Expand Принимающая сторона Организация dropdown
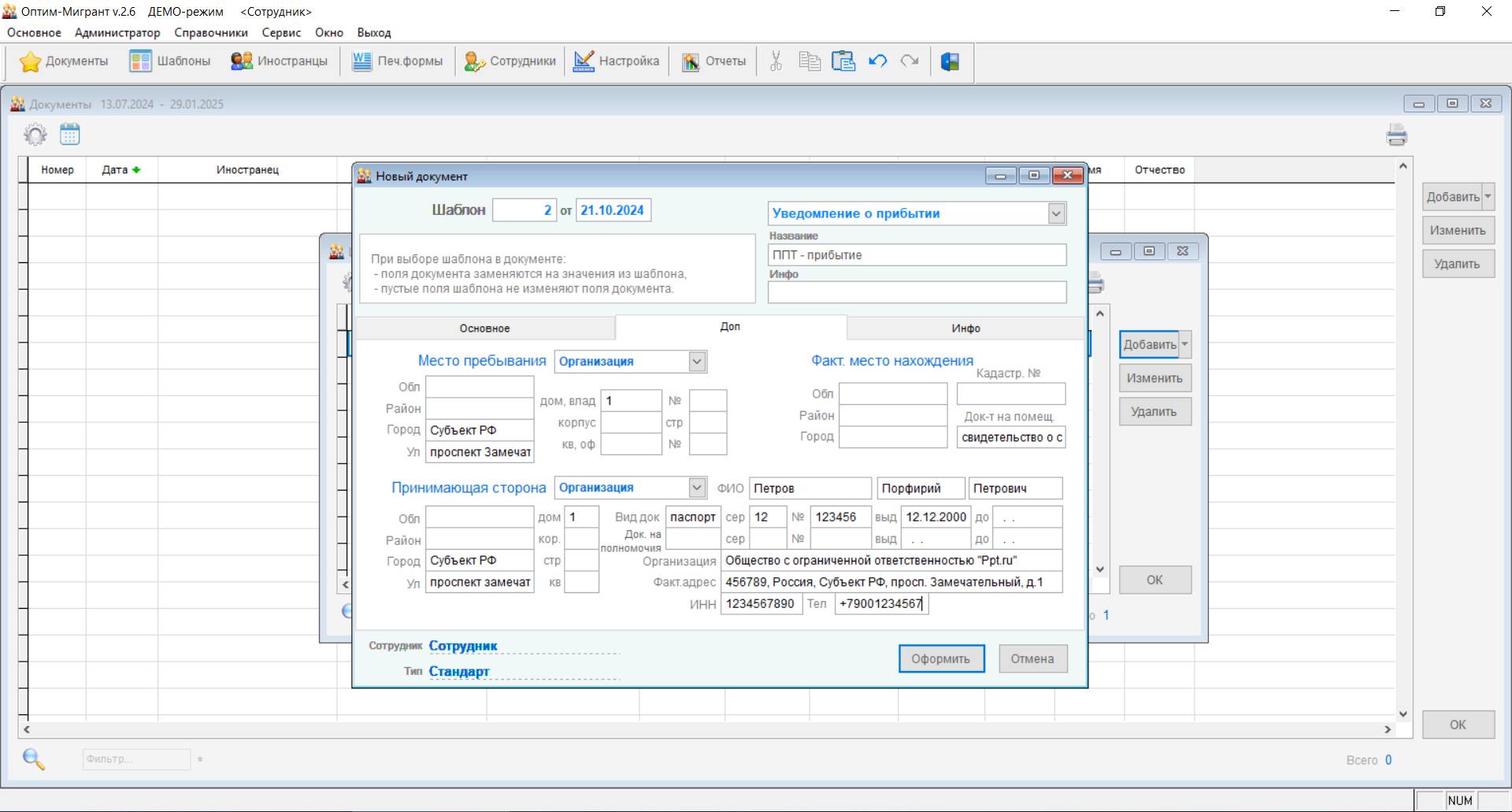 [x=697, y=488]
